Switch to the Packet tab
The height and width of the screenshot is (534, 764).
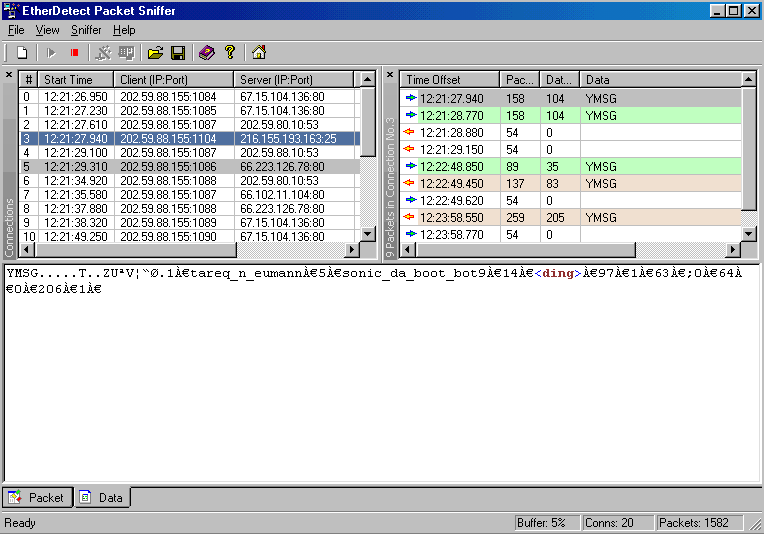(37, 497)
